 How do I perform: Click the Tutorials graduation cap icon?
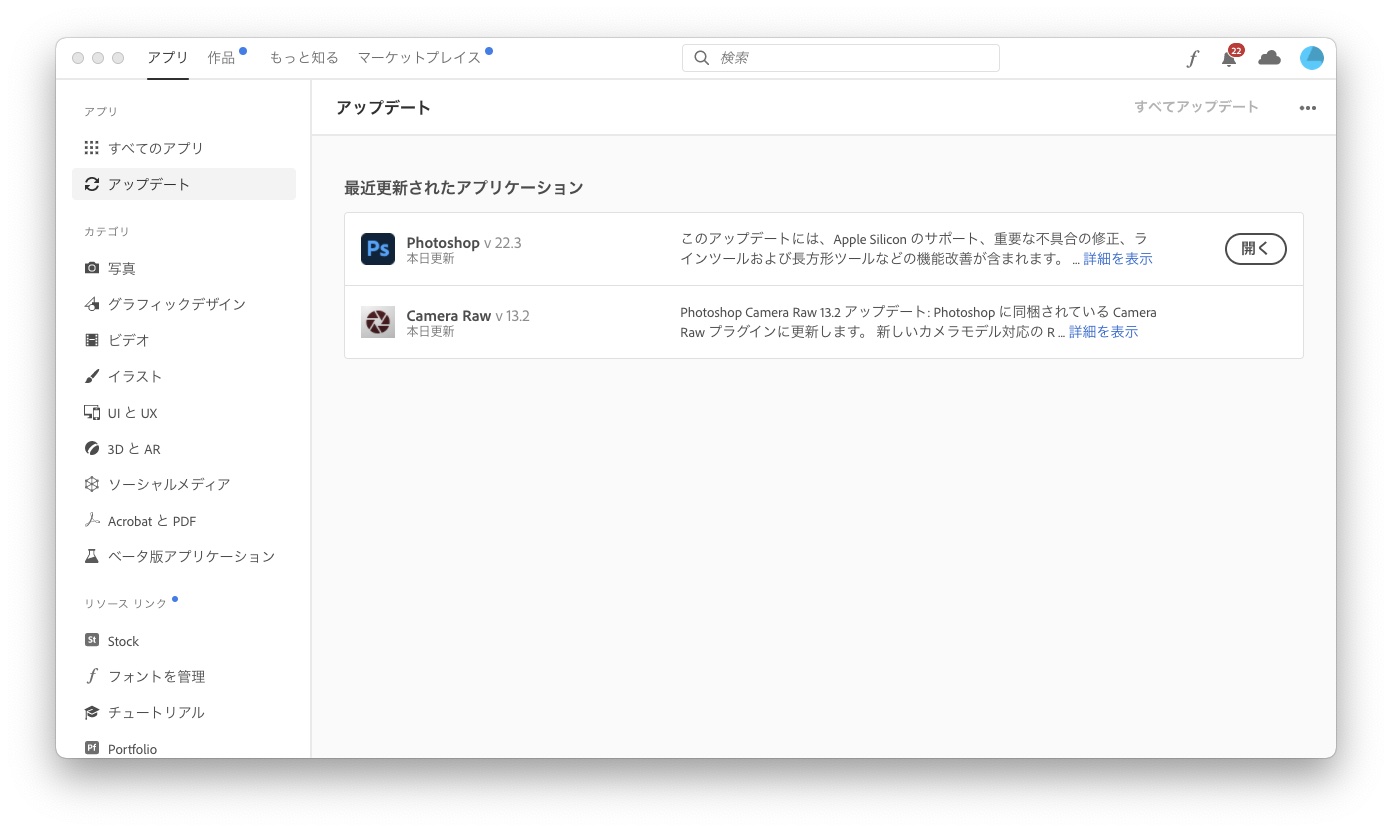[x=92, y=712]
